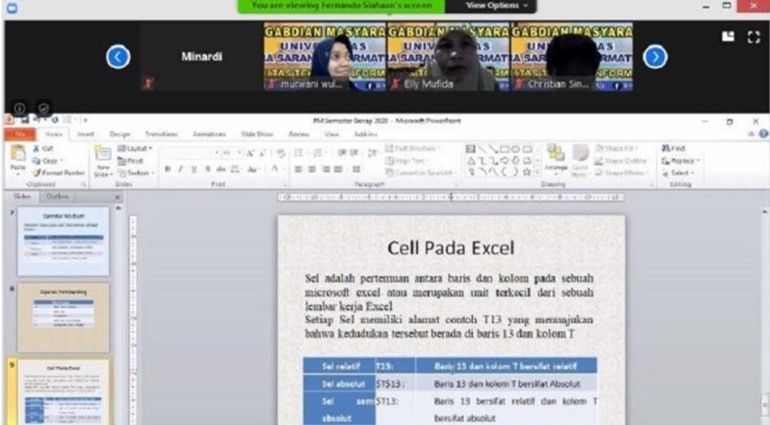
Task: Select the Star shape in gallery
Action: 527,172
